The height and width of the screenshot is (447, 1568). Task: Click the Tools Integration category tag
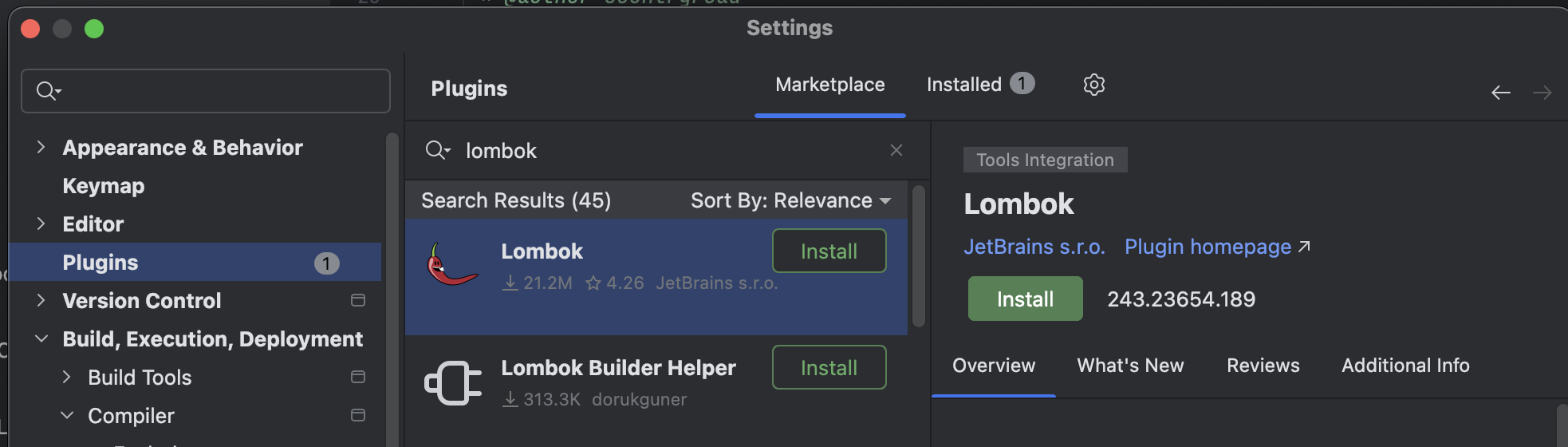[1046, 160]
